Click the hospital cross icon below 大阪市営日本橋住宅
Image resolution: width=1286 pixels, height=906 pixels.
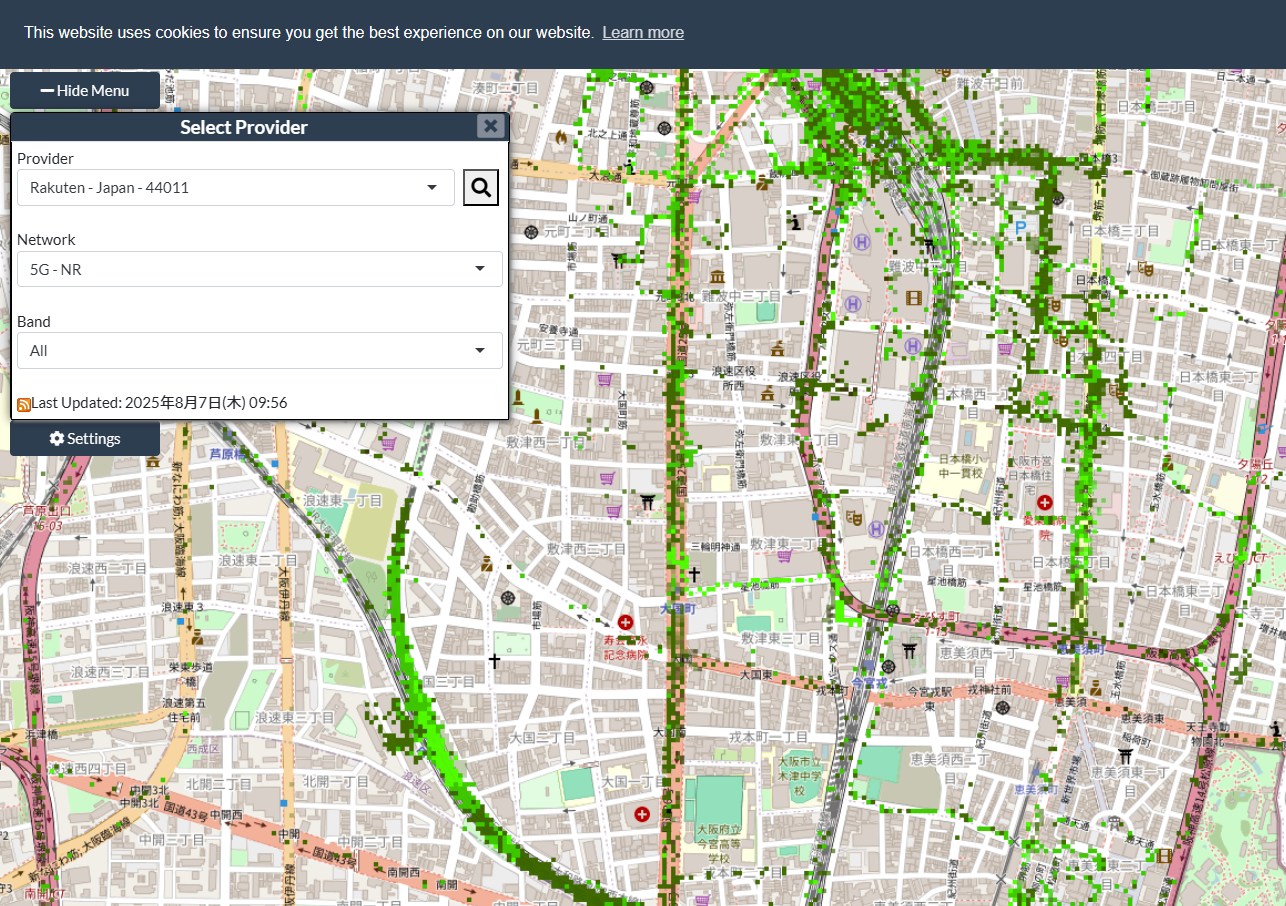tap(1045, 502)
